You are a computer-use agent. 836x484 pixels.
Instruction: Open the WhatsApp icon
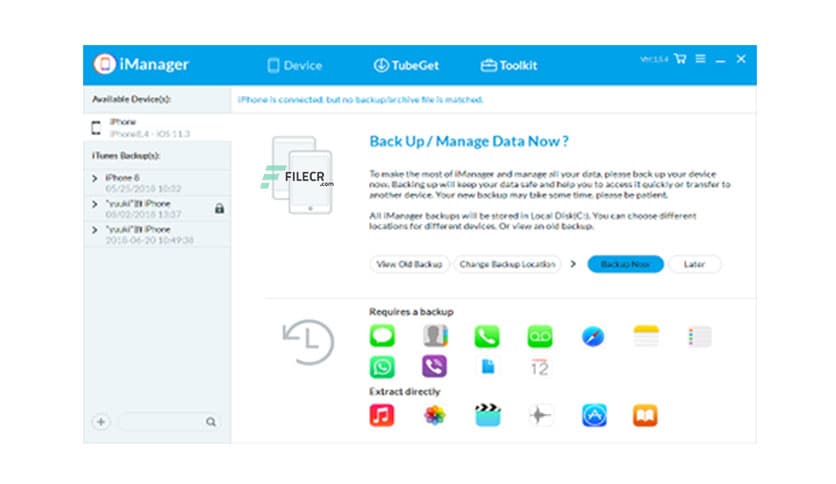pyautogui.click(x=382, y=367)
